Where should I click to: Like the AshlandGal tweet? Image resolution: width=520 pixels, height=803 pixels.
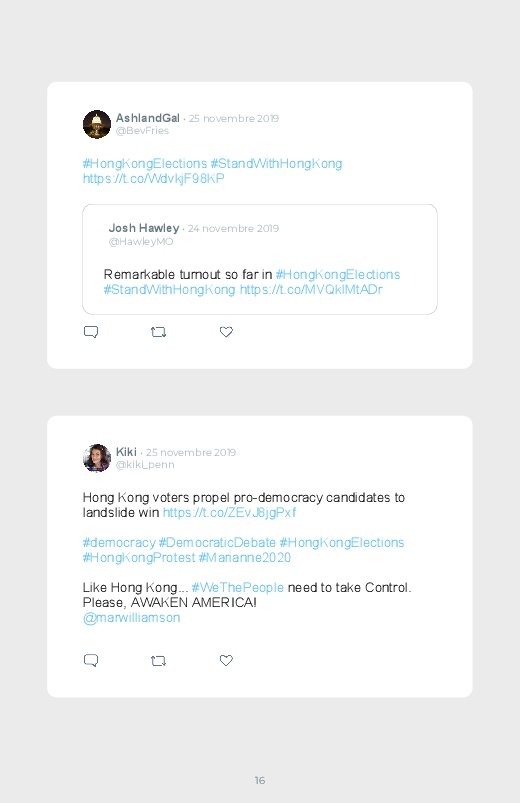pos(226,332)
